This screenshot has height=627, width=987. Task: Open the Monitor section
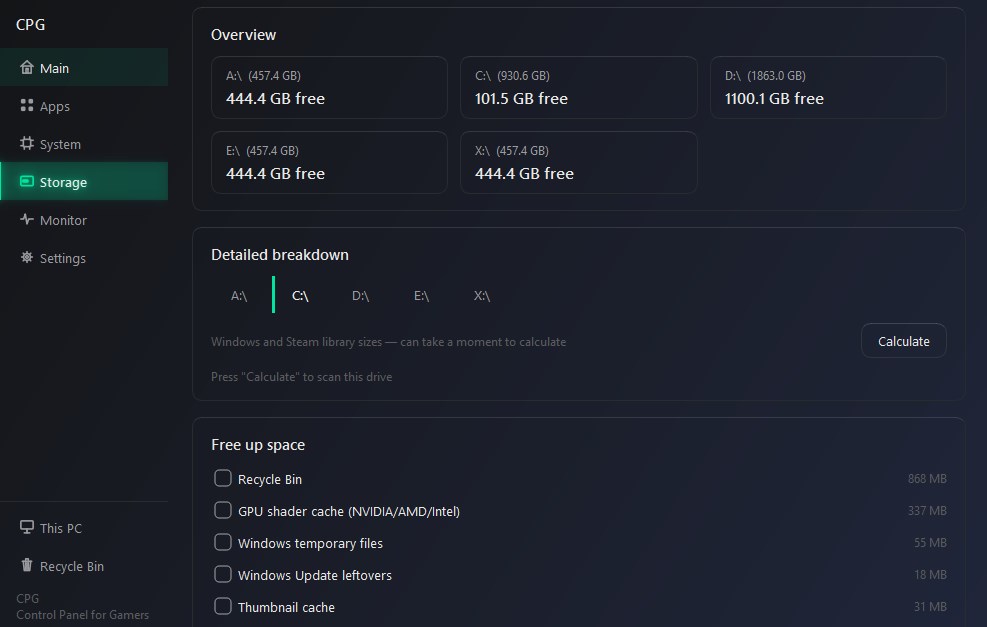click(x=63, y=220)
